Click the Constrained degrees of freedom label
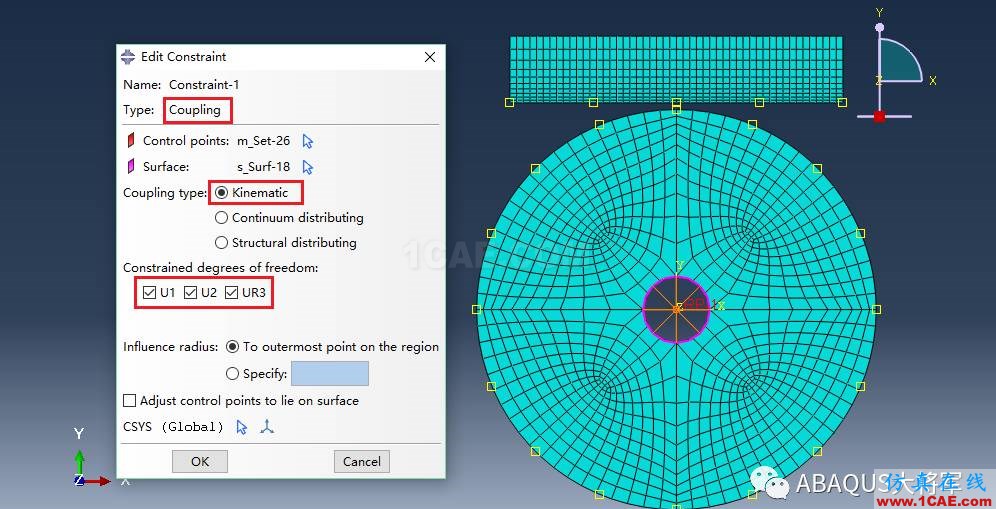The image size is (996, 509). (x=220, y=268)
